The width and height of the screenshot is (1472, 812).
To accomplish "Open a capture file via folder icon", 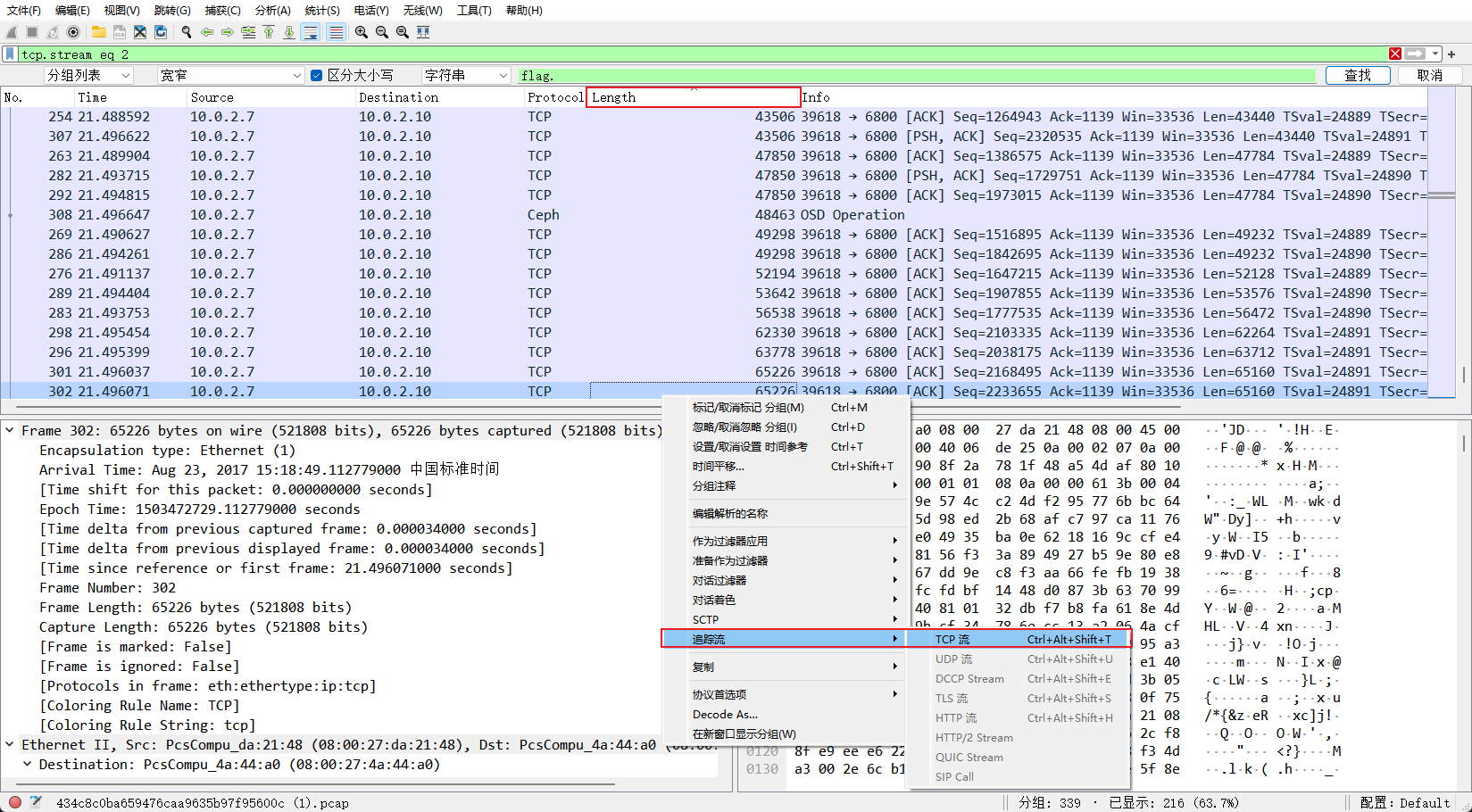I will coord(99,32).
